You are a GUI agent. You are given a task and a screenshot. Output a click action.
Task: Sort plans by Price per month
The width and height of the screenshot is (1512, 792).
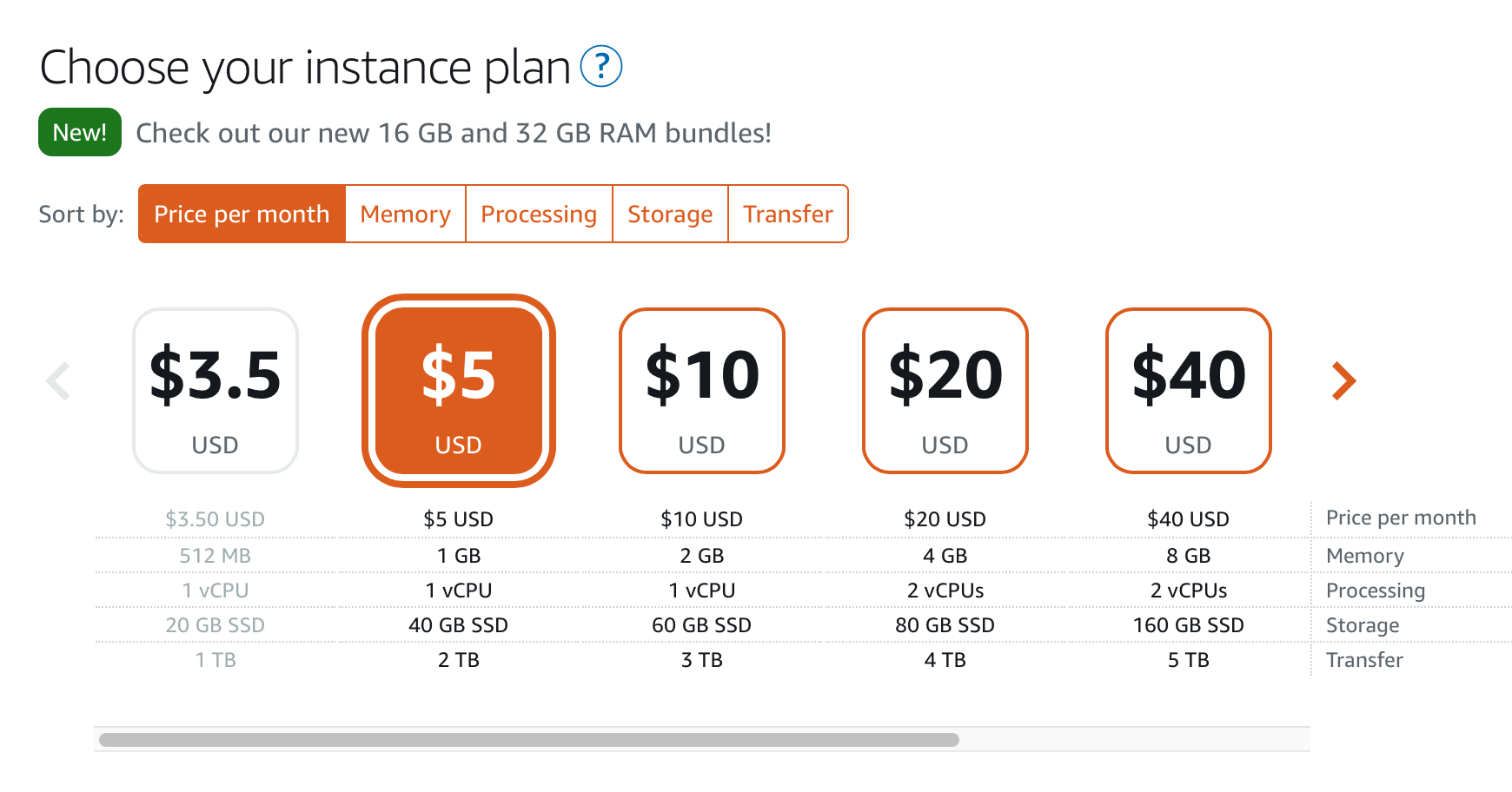[242, 214]
